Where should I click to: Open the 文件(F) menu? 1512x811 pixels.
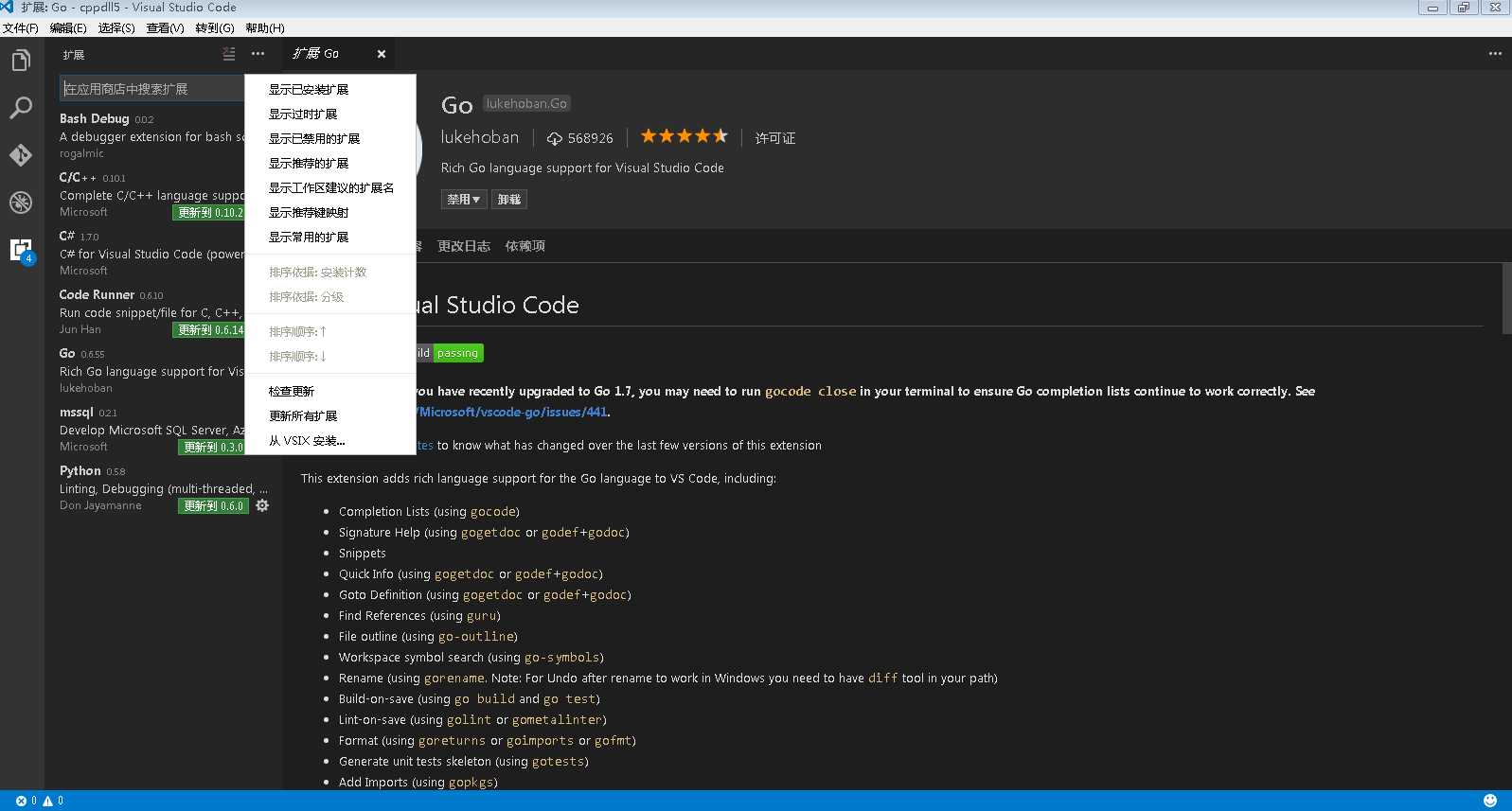coord(21,28)
